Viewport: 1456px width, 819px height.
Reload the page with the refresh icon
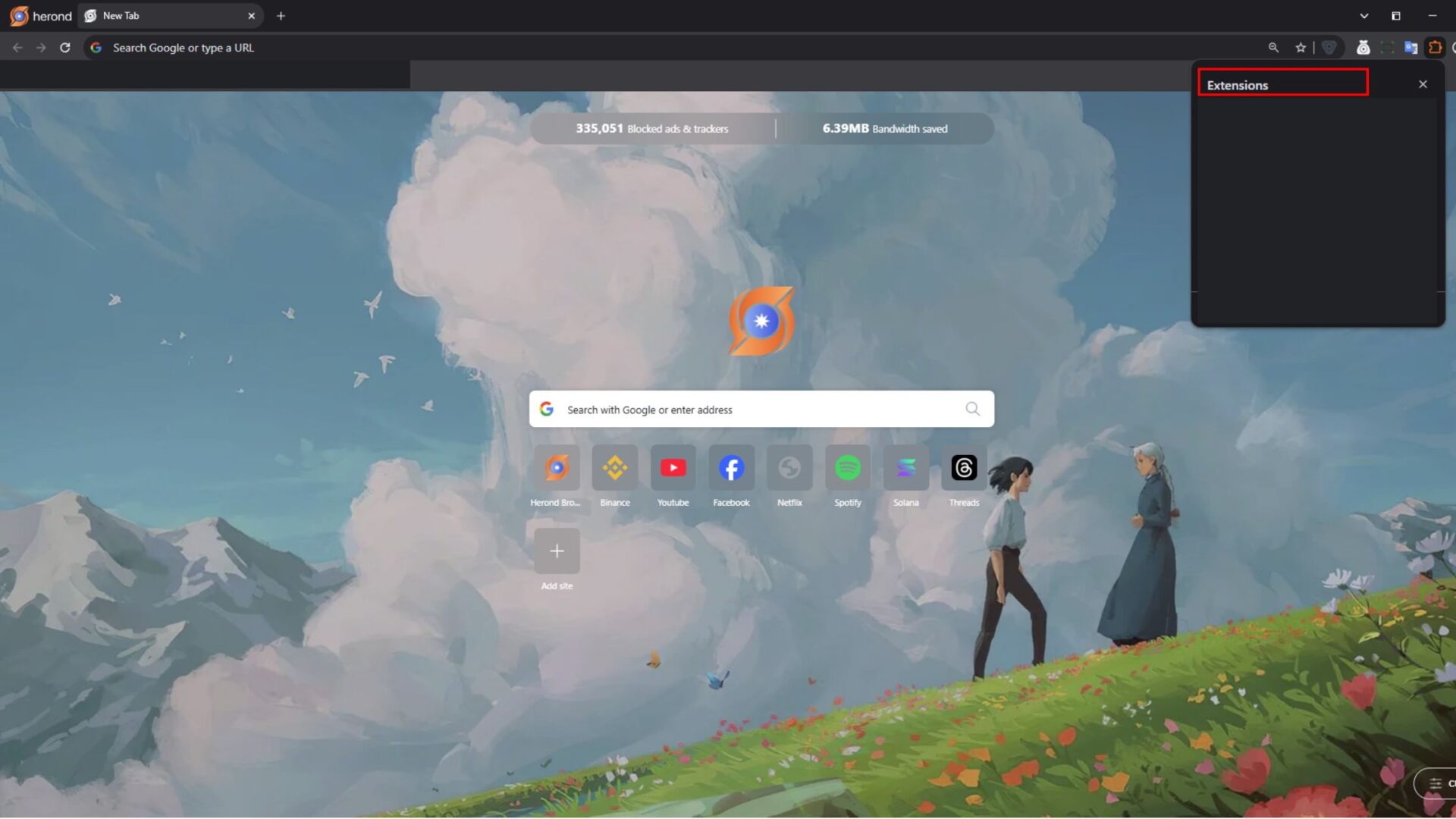click(65, 48)
